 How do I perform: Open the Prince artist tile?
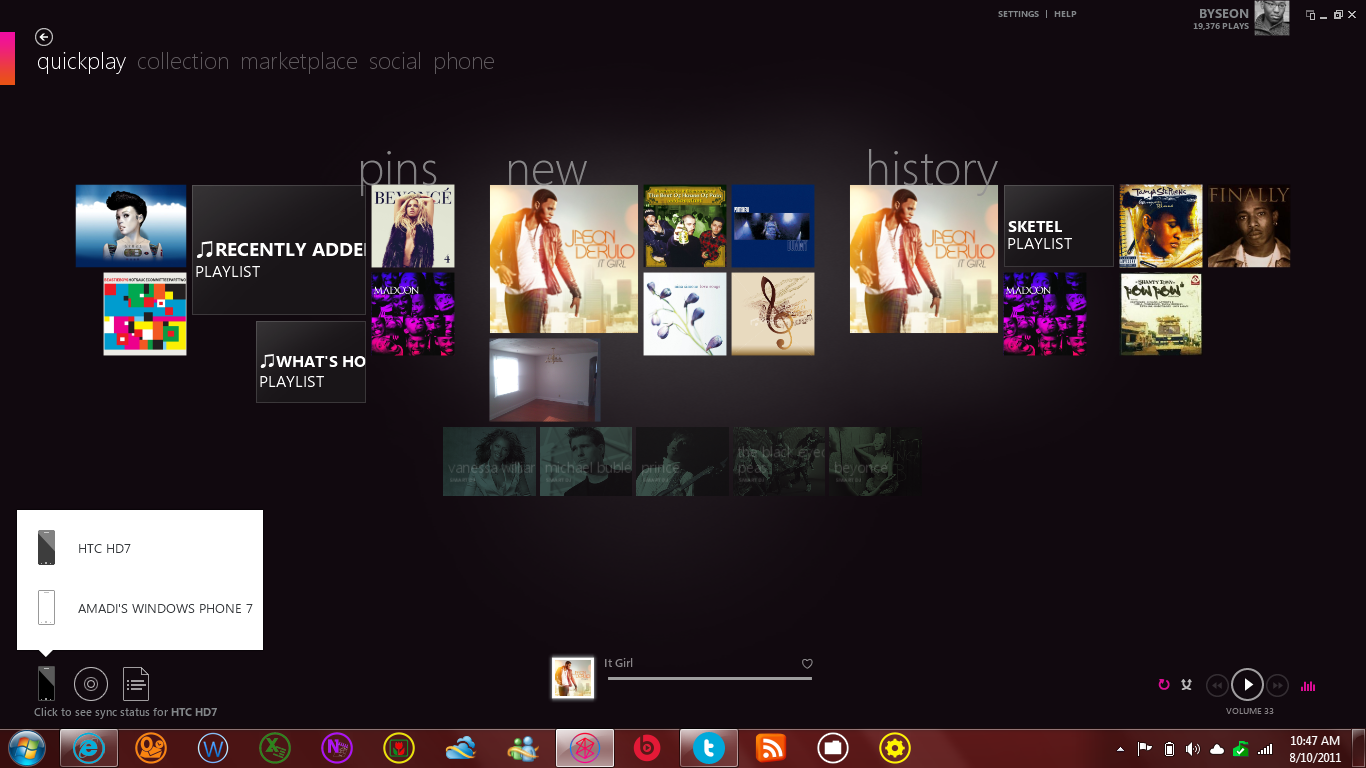[682, 462]
